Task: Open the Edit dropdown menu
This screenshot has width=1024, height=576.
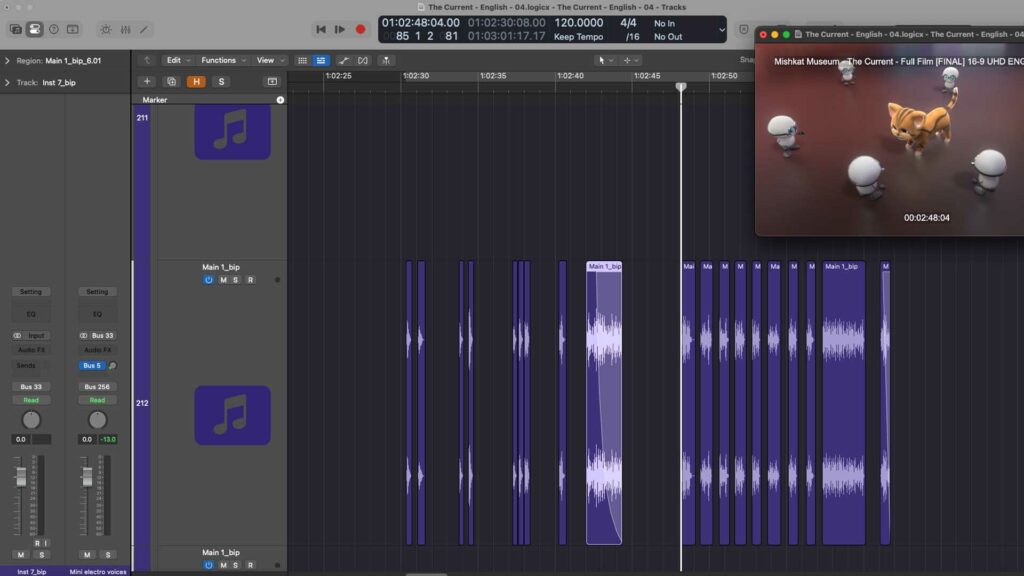Action: pos(178,60)
